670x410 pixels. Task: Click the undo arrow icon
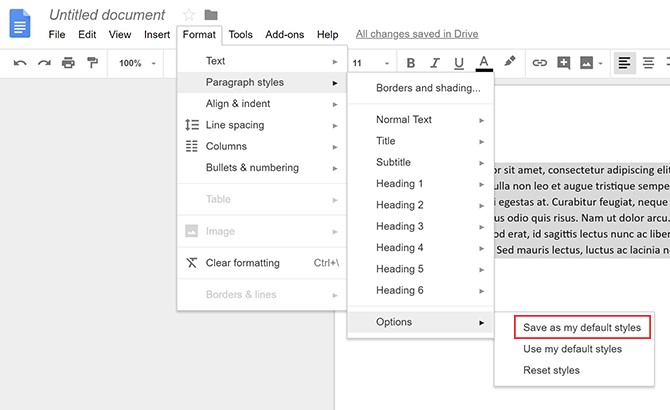pyautogui.click(x=20, y=63)
